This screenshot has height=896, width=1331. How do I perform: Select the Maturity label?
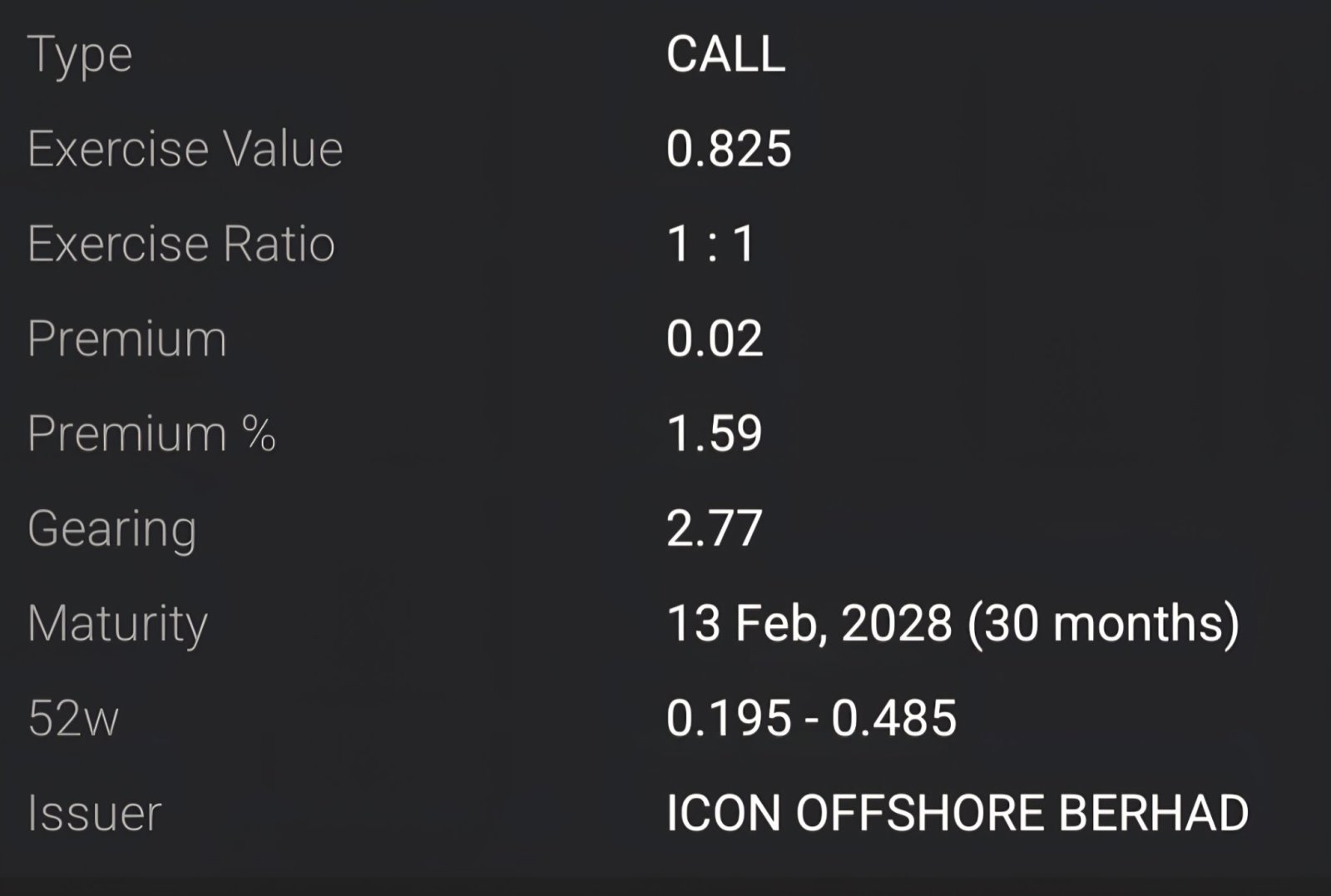pyautogui.click(x=117, y=626)
